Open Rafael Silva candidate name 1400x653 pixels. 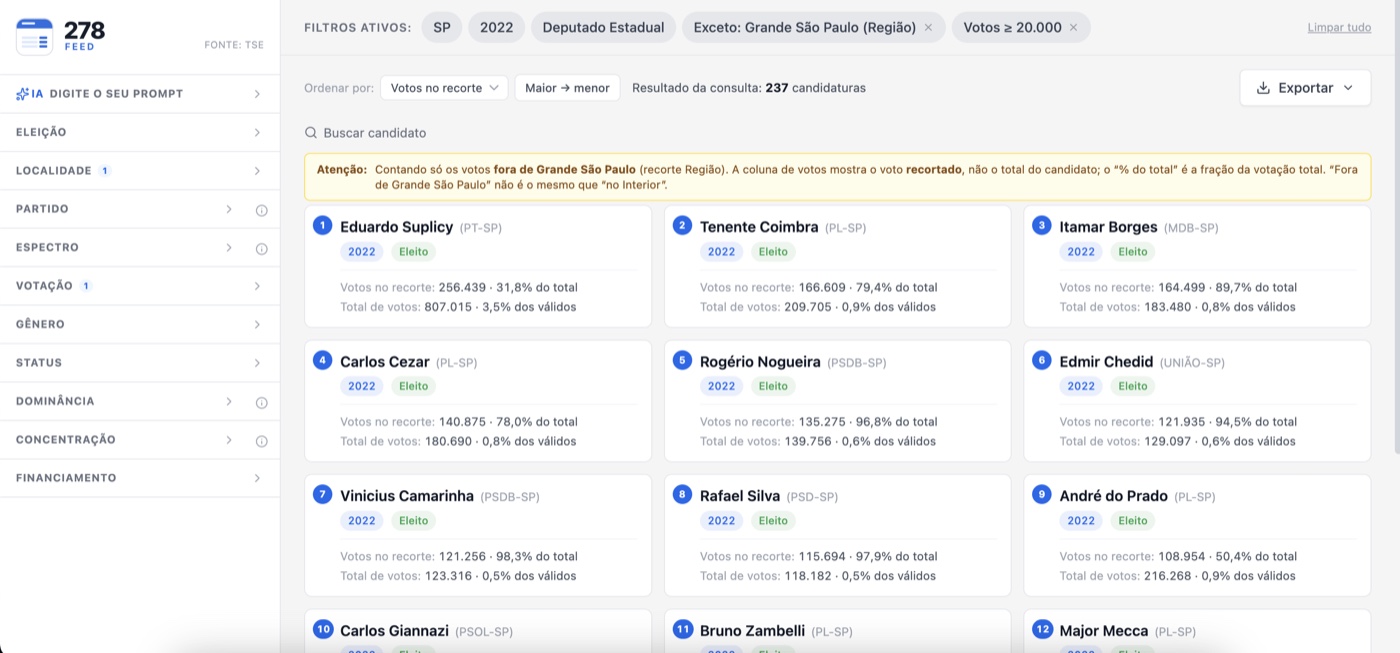(740, 496)
